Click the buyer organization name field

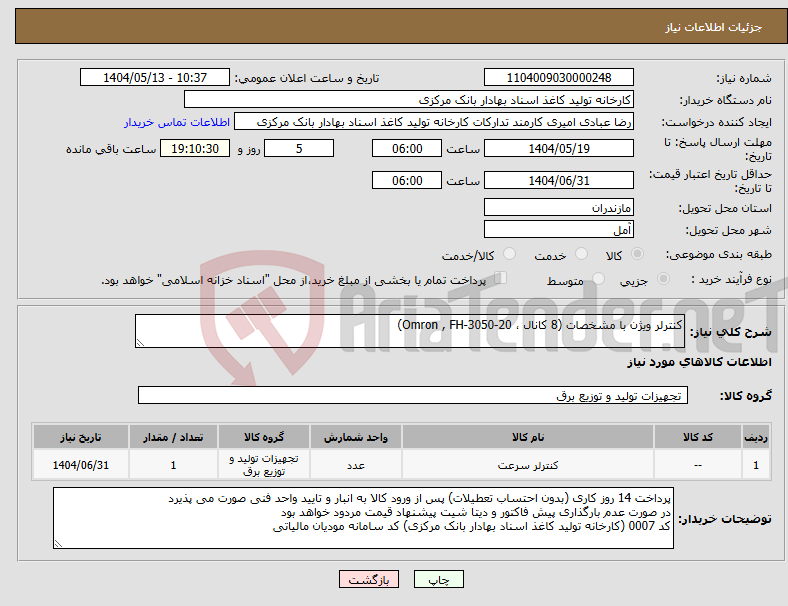coord(409,99)
